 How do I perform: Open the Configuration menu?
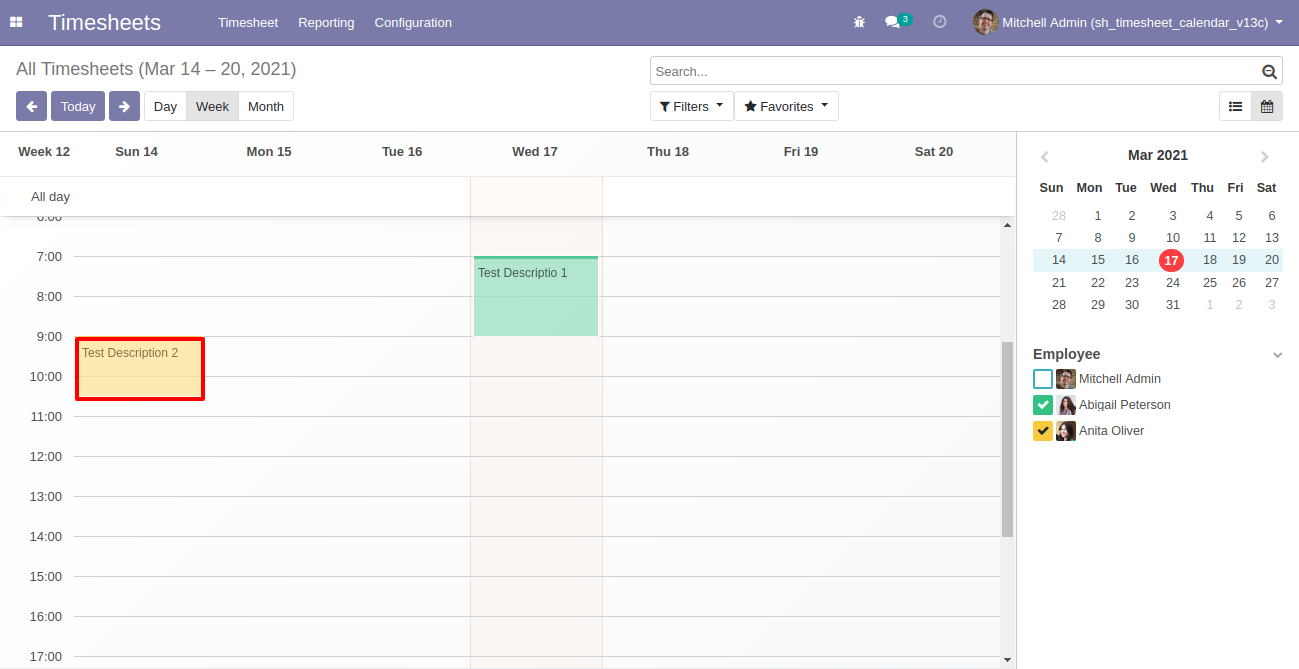[x=413, y=22]
